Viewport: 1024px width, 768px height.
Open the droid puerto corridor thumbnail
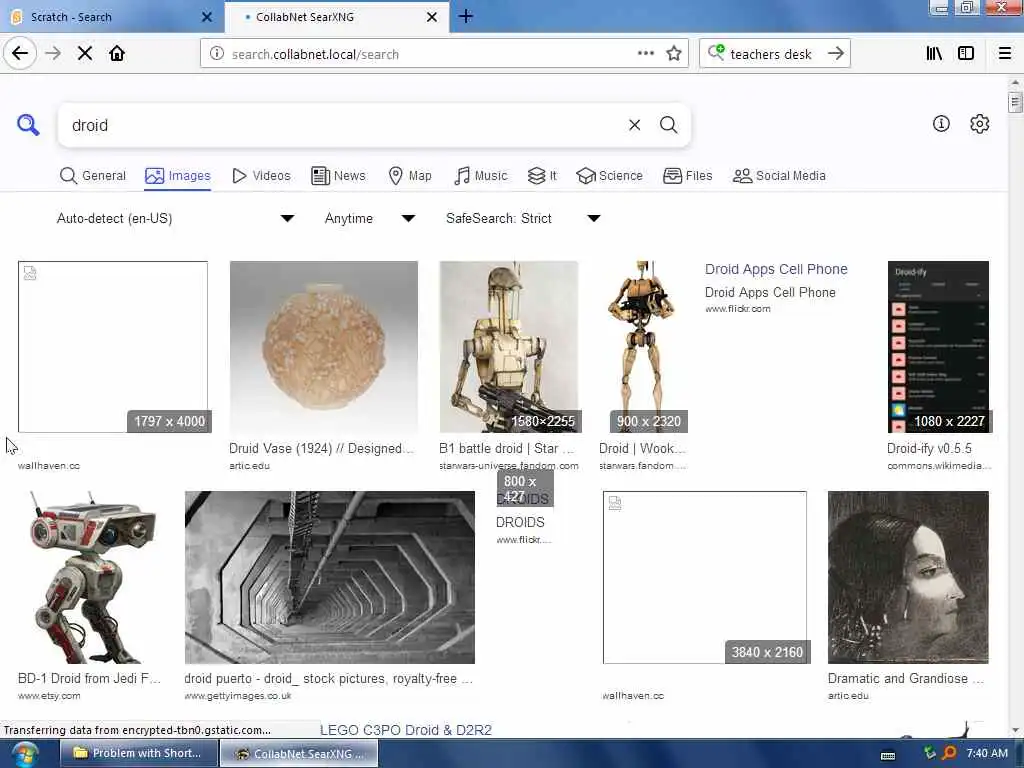click(x=330, y=577)
